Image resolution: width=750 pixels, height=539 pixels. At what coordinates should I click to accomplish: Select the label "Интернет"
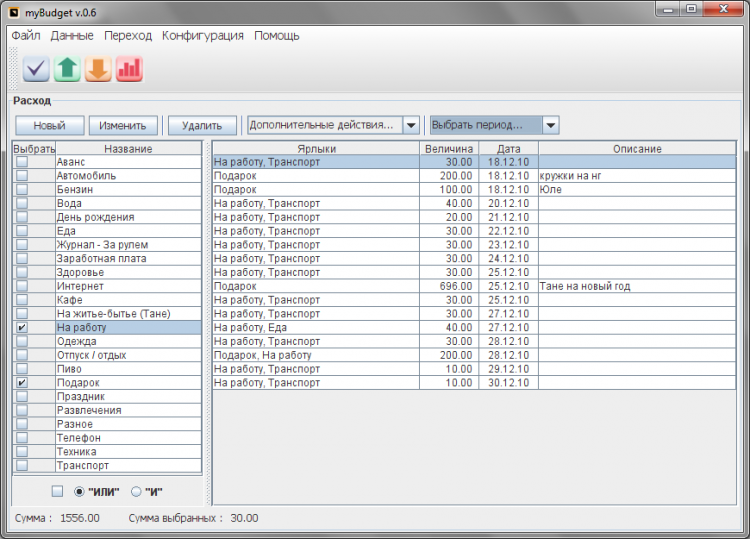click(x=128, y=286)
